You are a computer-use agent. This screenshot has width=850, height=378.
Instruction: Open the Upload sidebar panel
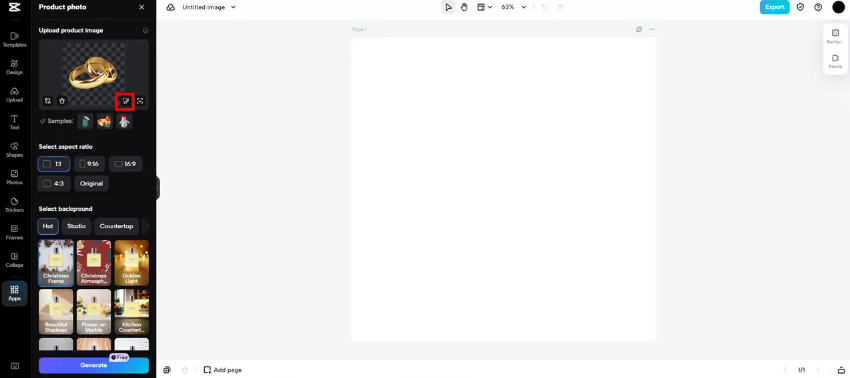pos(15,95)
